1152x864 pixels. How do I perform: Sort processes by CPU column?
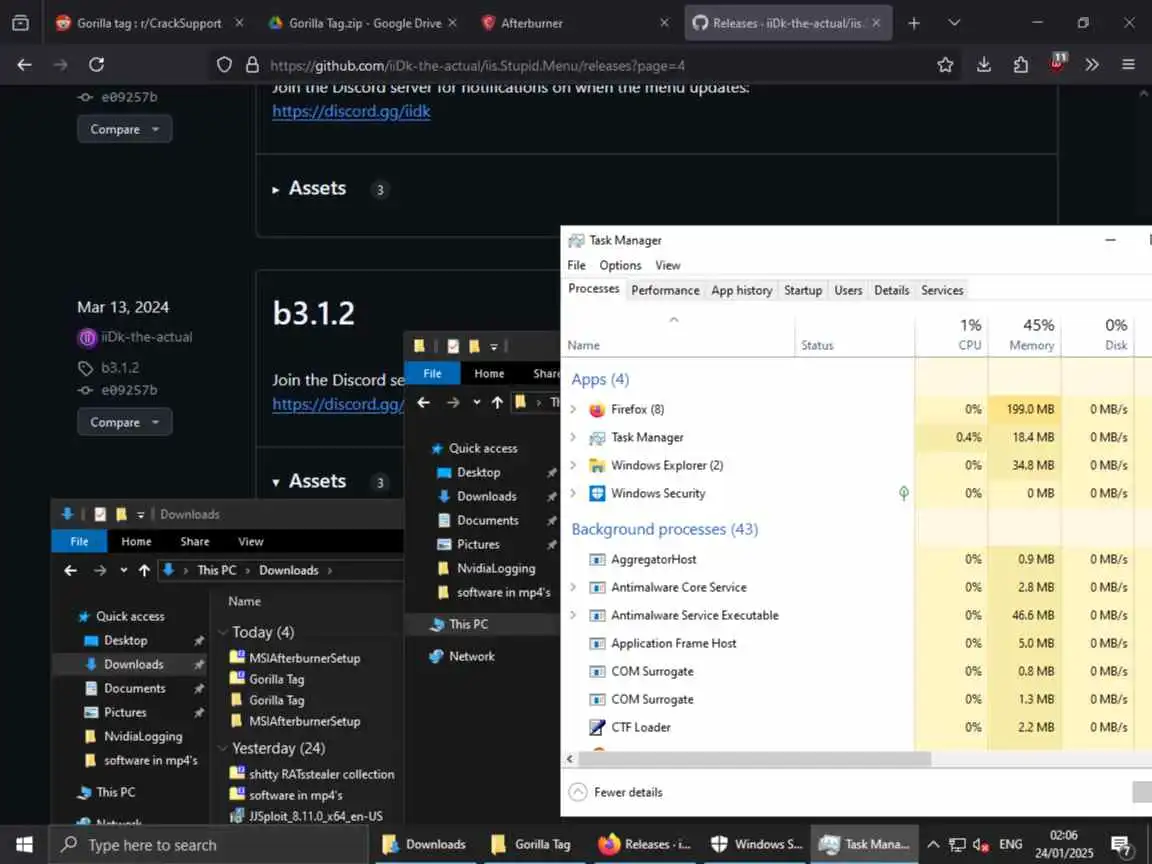(x=952, y=335)
